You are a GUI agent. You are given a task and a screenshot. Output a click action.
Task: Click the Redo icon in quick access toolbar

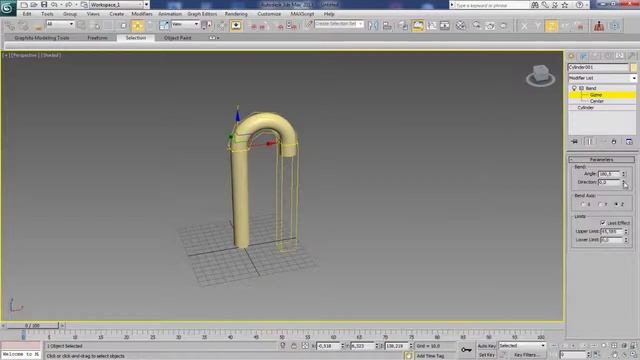(69, 5)
